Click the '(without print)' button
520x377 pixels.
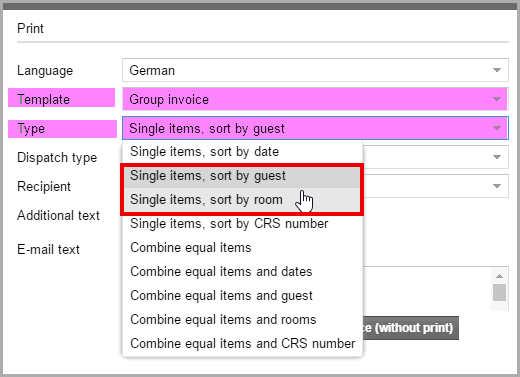tap(411, 328)
